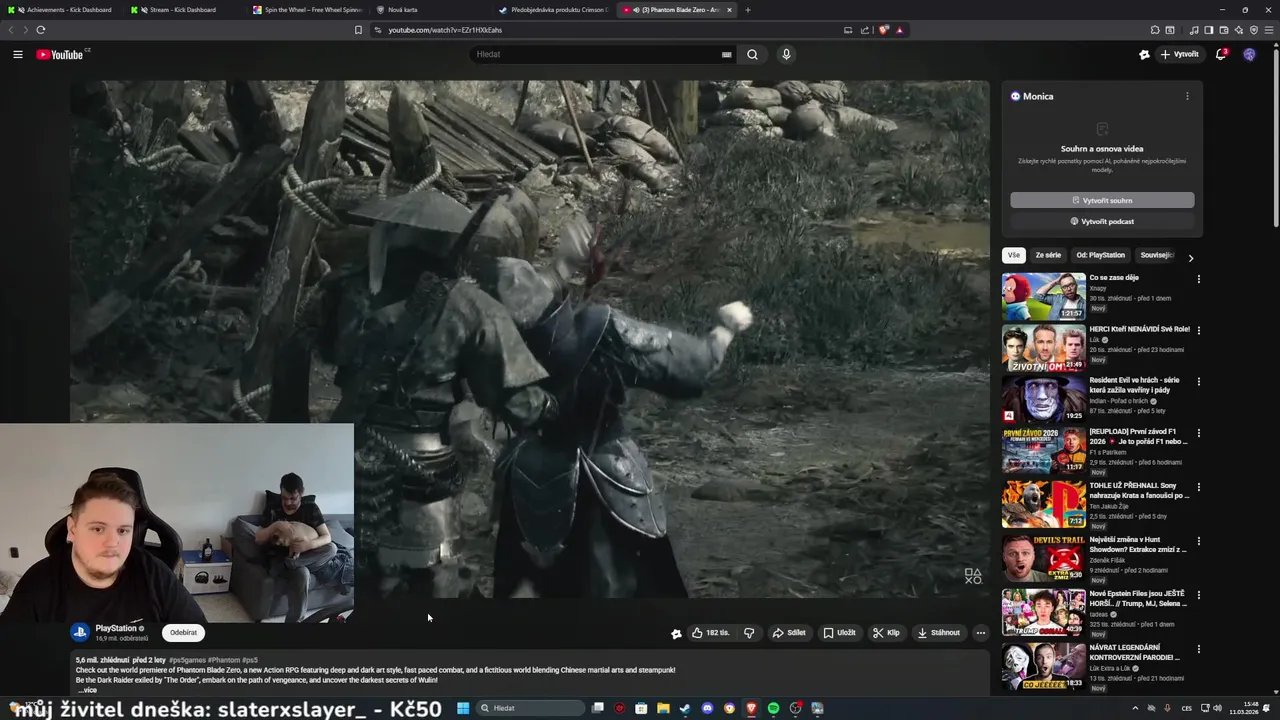Show more filter chips with right chevron

pyautogui.click(x=1190, y=258)
